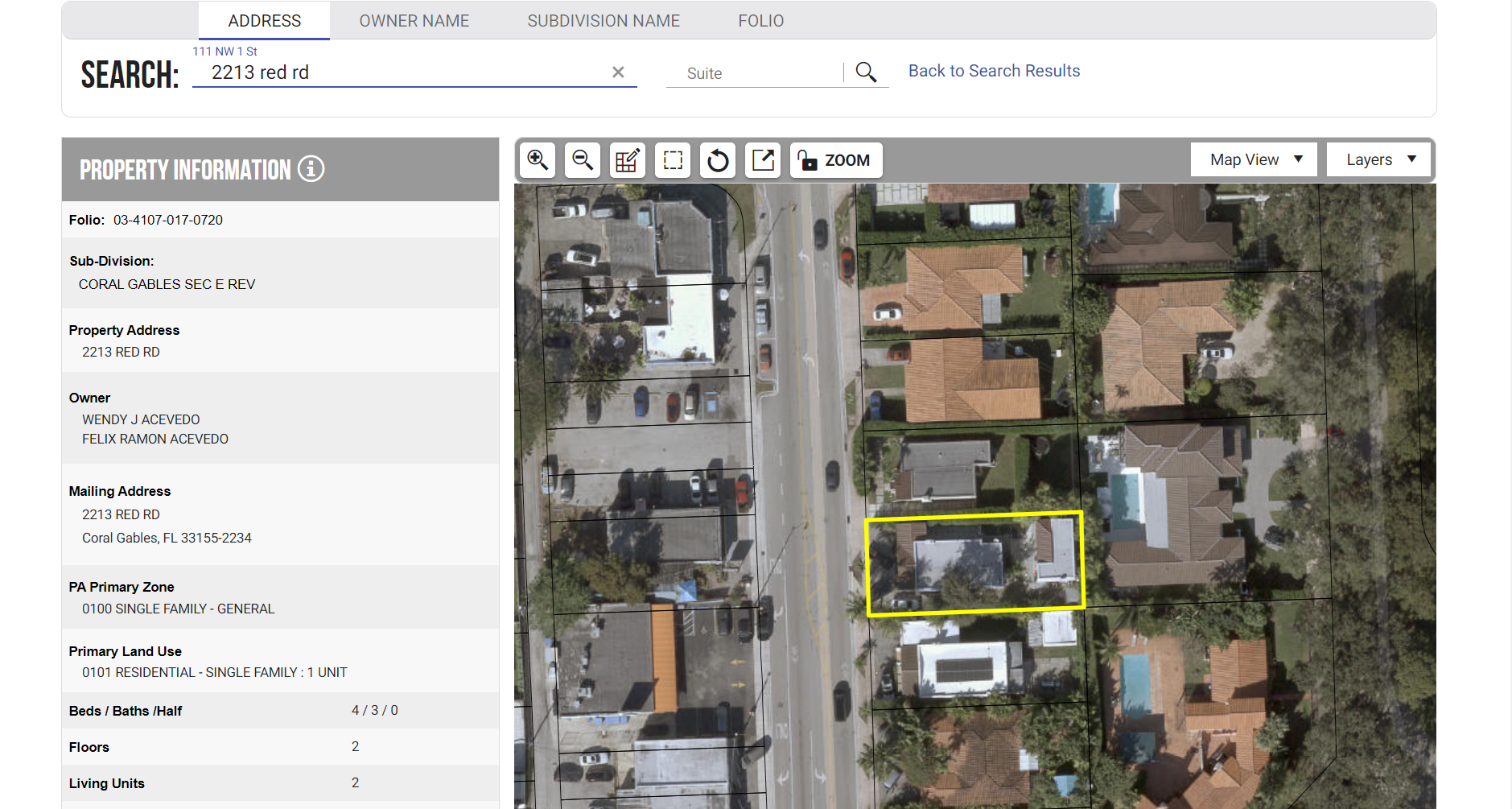Click the search magnifying glass icon
The image size is (1512, 809).
(866, 72)
